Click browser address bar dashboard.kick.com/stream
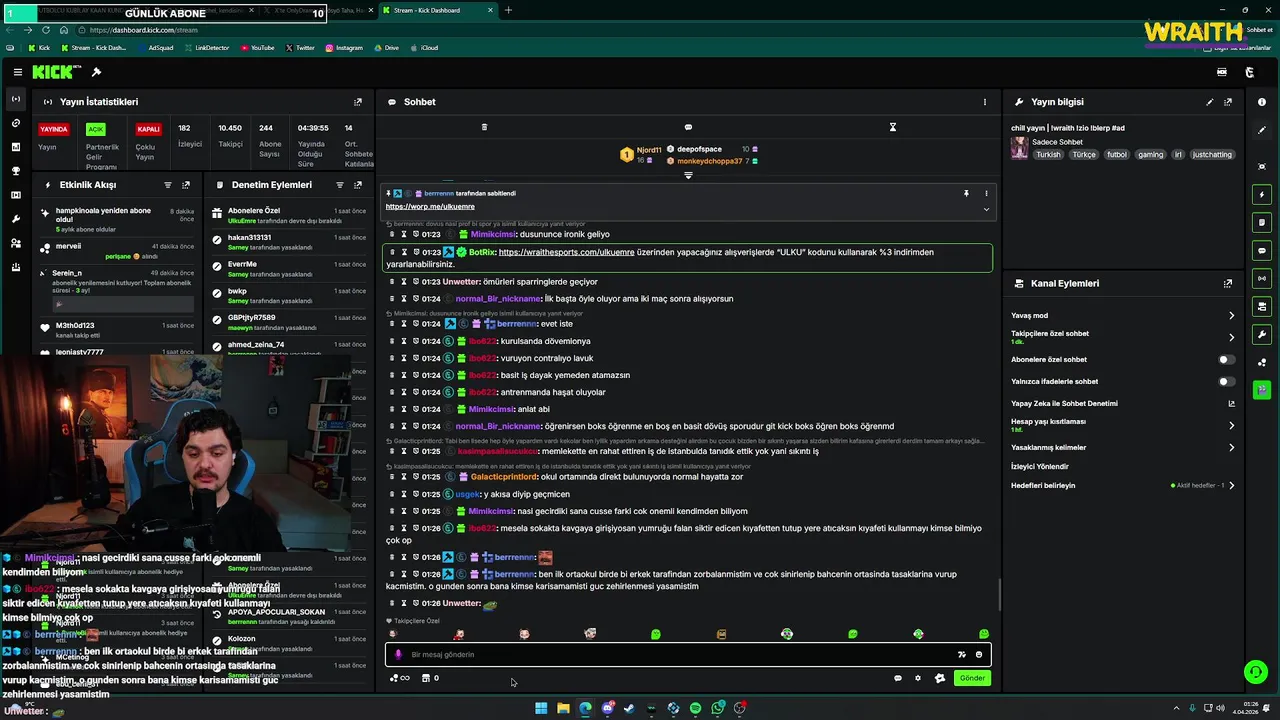The width and height of the screenshot is (1280, 720). point(143,30)
